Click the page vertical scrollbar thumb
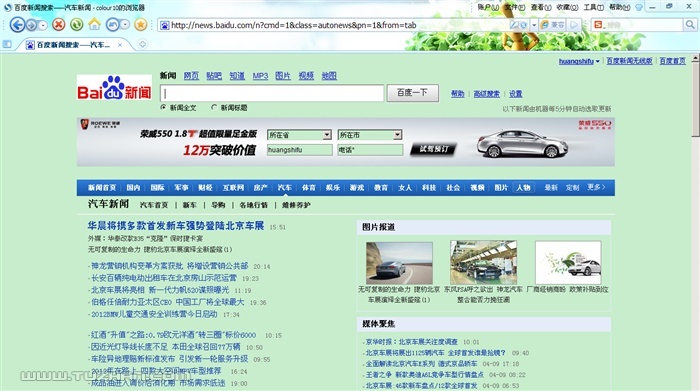Viewport: 700px width, 391px height. coord(695,100)
